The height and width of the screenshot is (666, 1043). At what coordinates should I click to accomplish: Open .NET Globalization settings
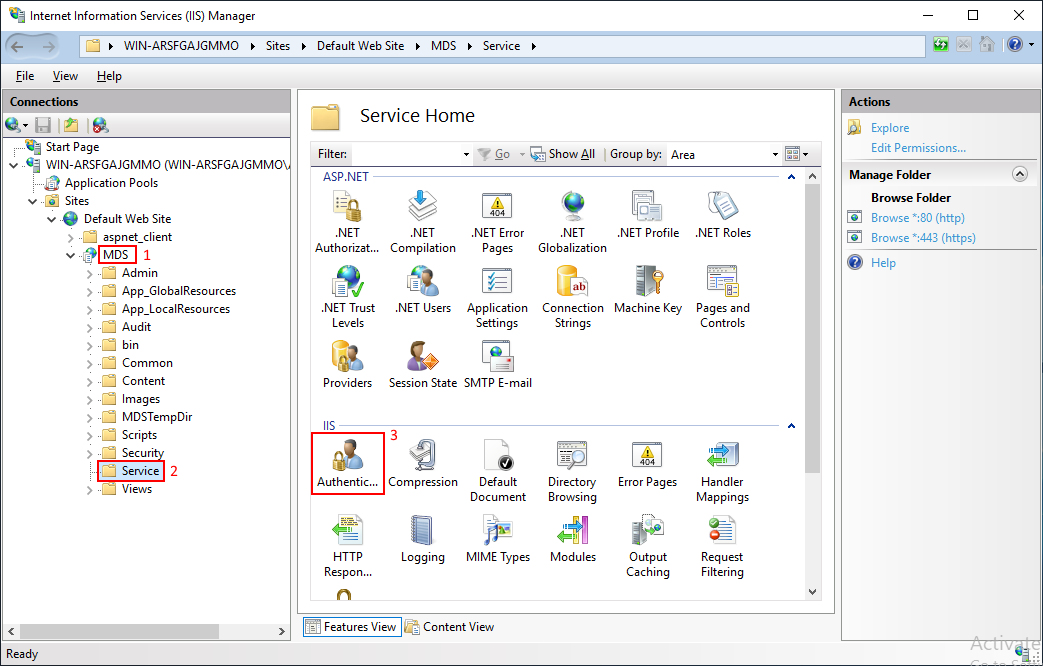[572, 222]
